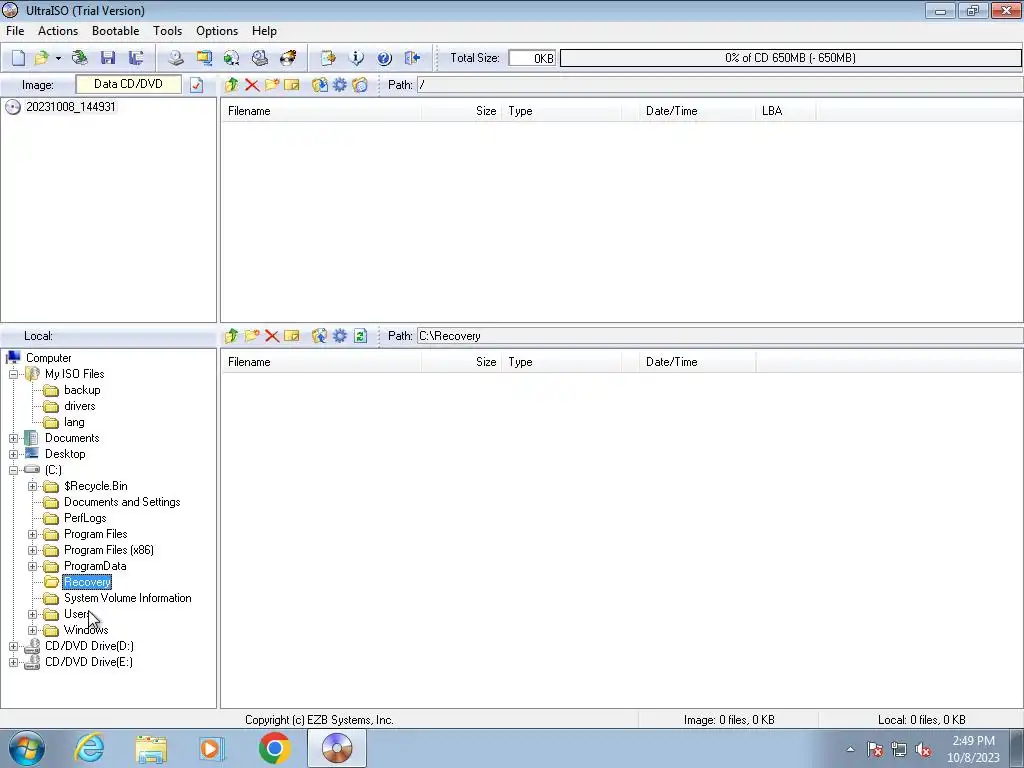Click the Make CD/DVD Image icon
Image resolution: width=1024 pixels, height=768 pixels.
click(176, 58)
